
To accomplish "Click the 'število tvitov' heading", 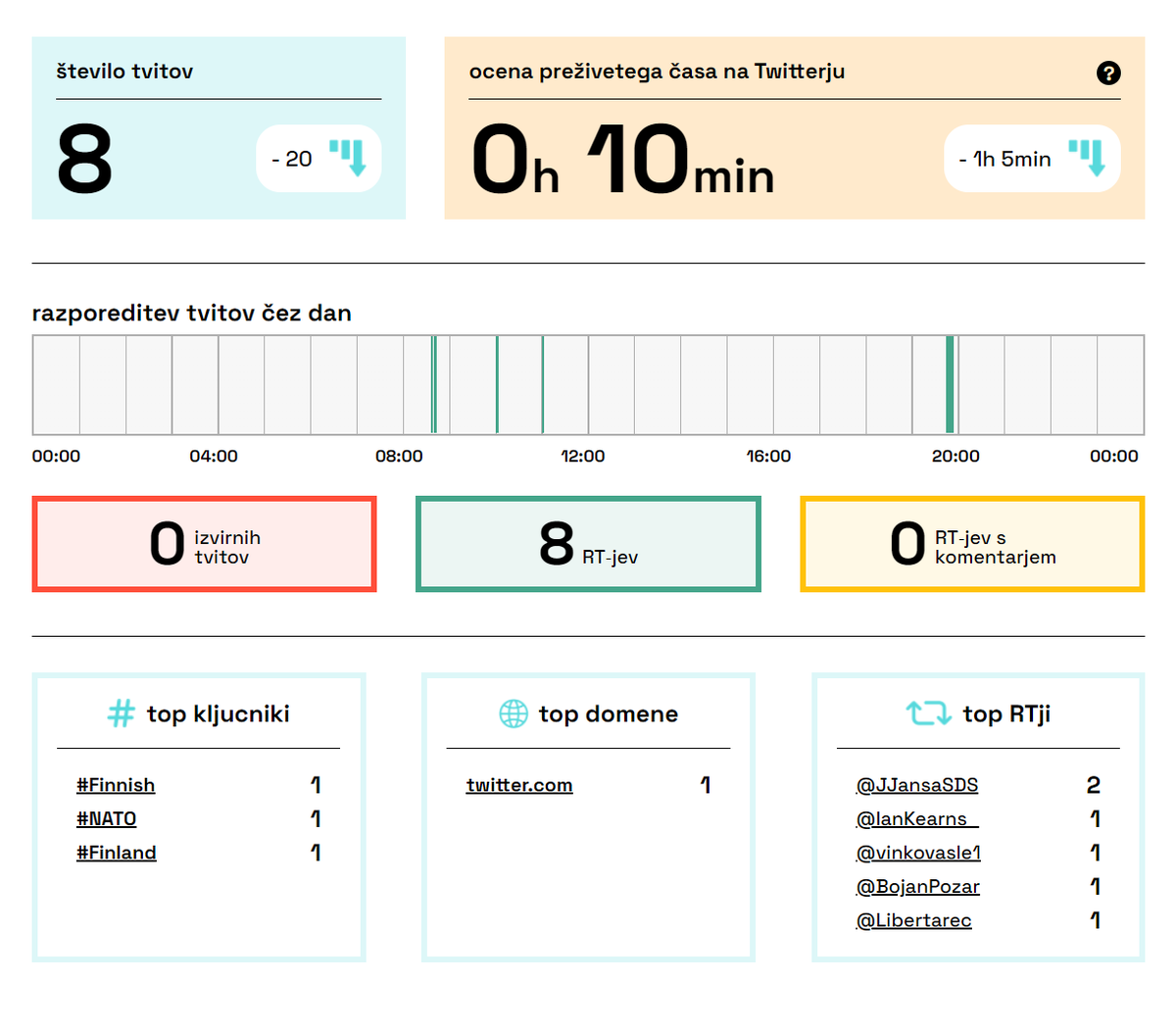I will pyautogui.click(x=124, y=72).
